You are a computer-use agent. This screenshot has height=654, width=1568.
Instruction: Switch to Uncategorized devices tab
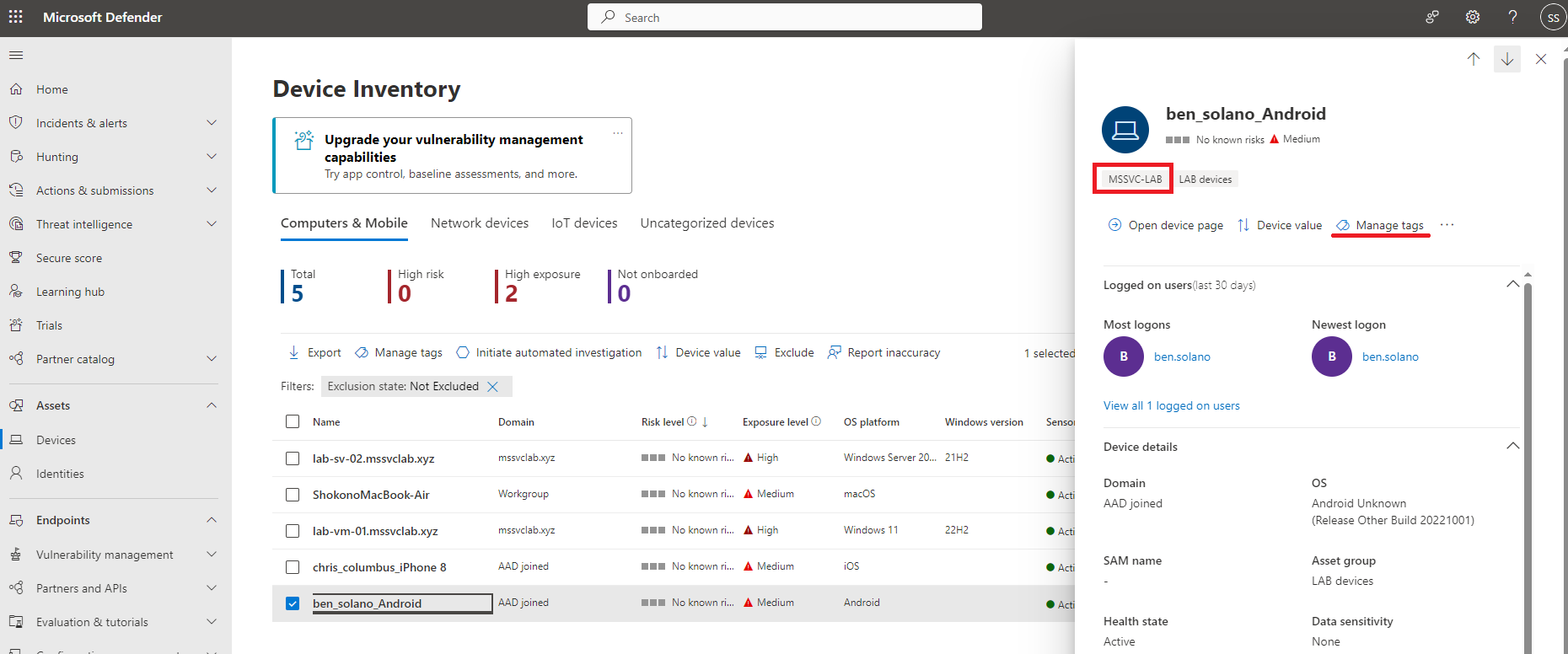(707, 223)
